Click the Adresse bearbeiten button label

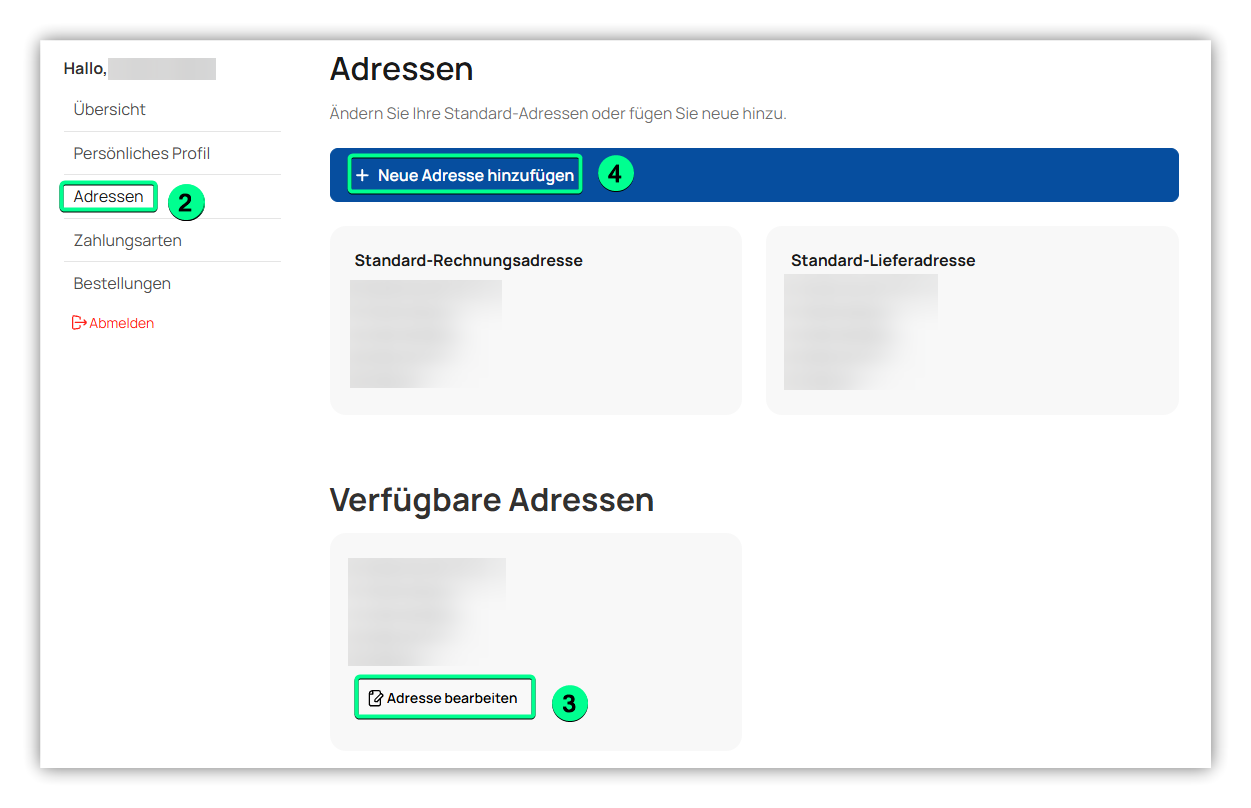[452, 698]
